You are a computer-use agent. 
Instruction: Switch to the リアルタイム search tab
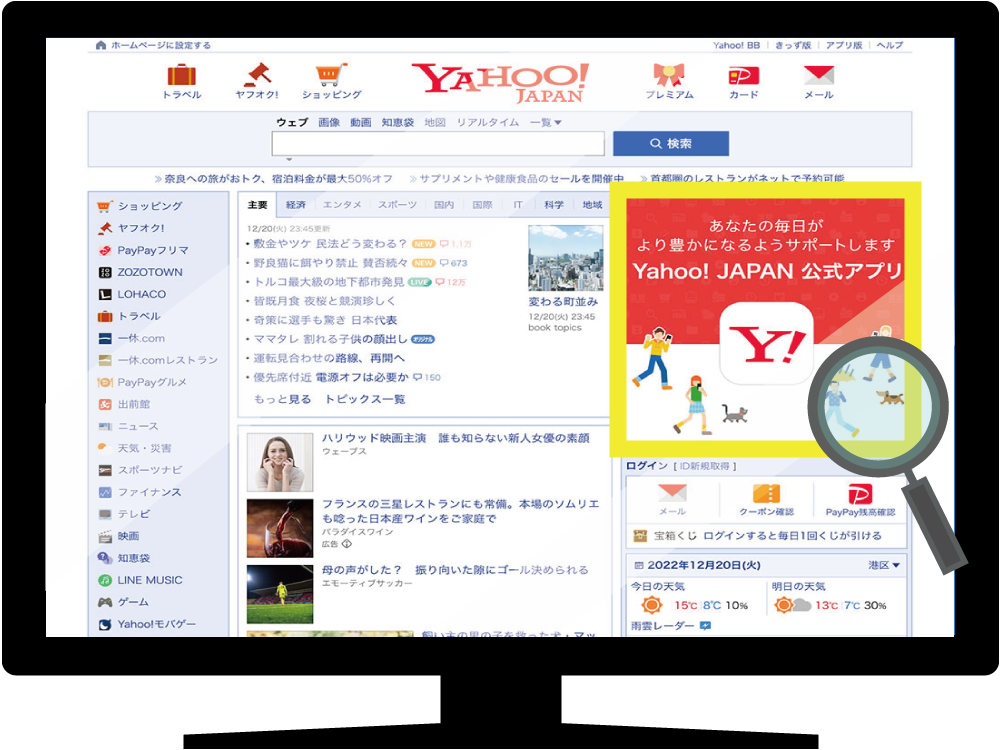coord(488,122)
